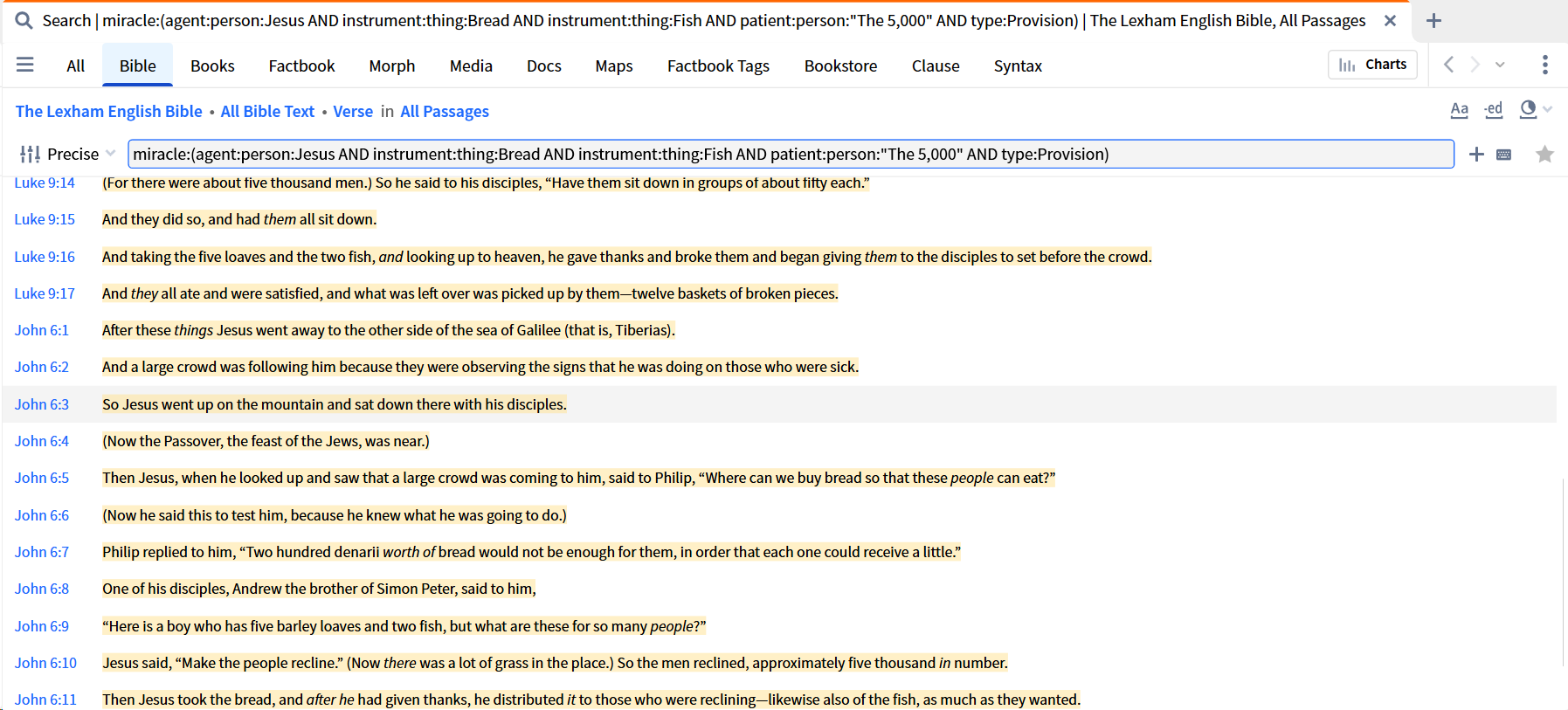The image size is (1568, 710).
Task: Add a search term with plus icon
Action: click(x=1476, y=155)
